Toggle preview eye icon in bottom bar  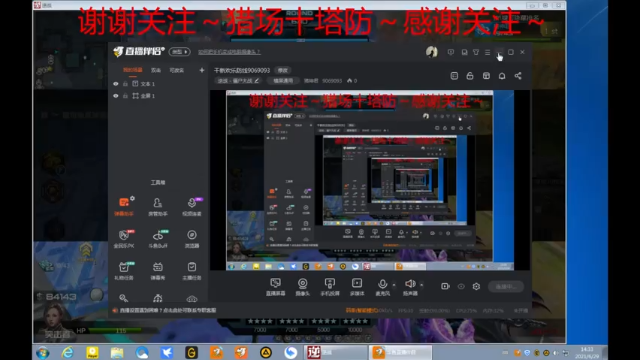[461, 287]
